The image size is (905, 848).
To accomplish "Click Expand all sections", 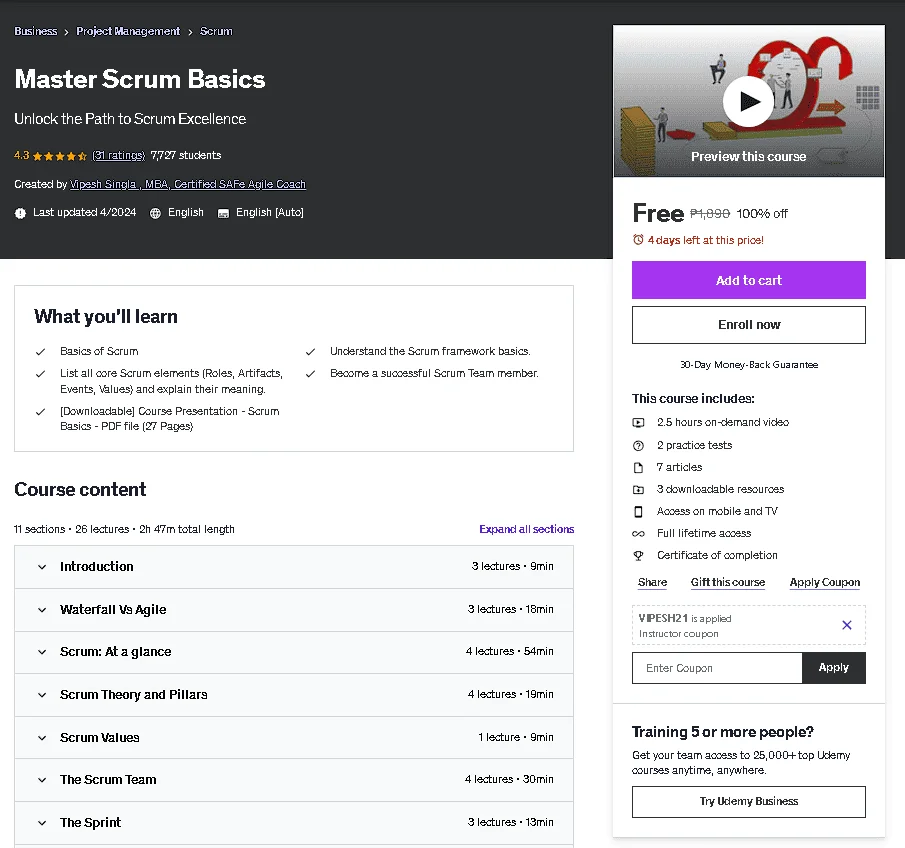I will point(526,529).
